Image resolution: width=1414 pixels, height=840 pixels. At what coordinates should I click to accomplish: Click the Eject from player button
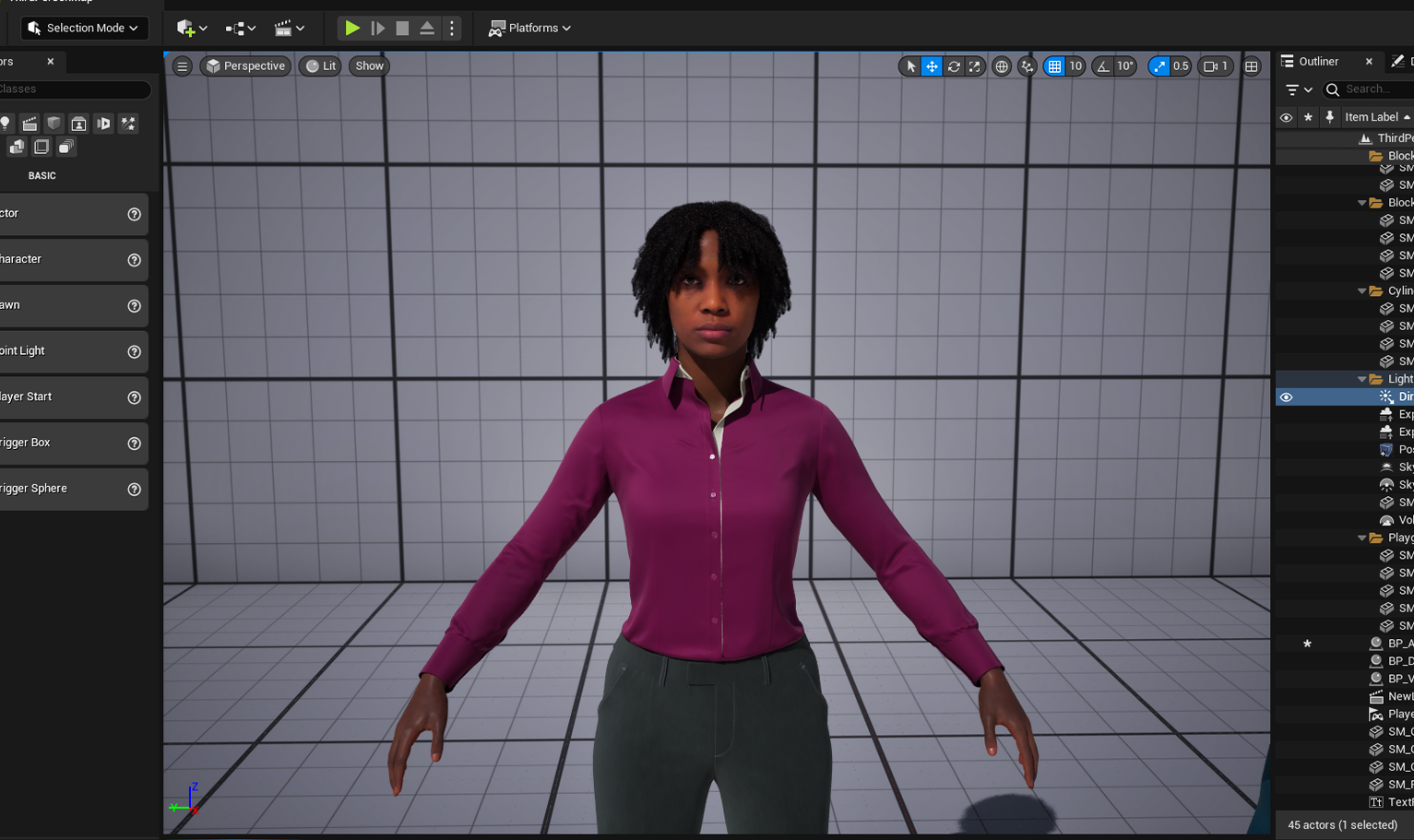(x=427, y=28)
